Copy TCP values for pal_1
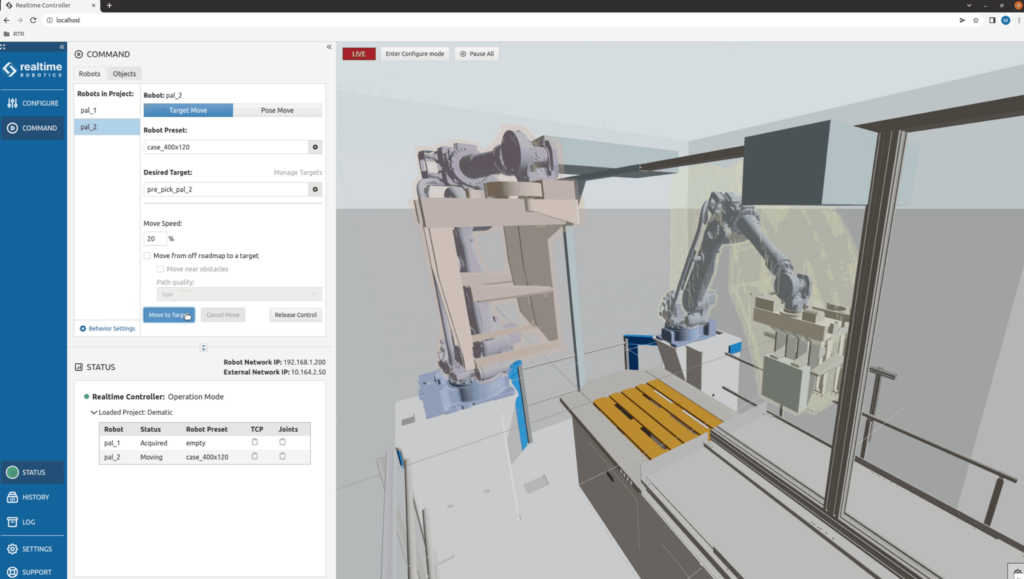This screenshot has height=579, width=1024. click(x=254, y=442)
